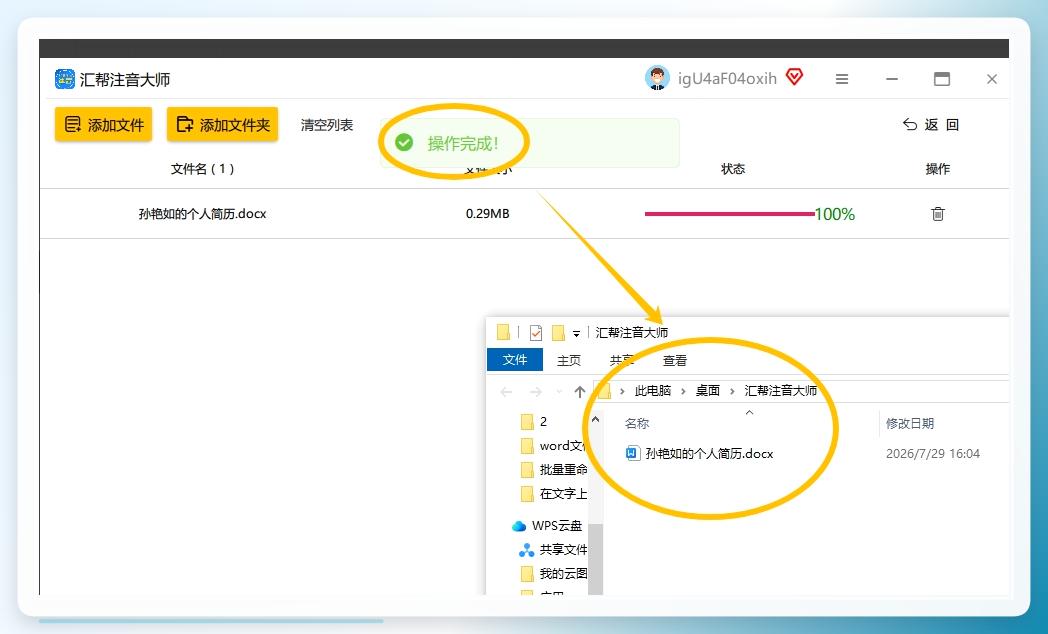1048x634 pixels.
Task: Click Explorer forward navigation arrow
Action: (535, 391)
